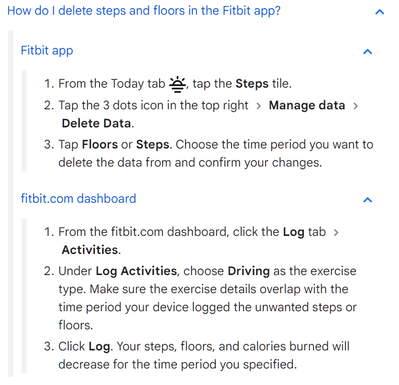Click the bold 'Floors' word
The height and width of the screenshot is (385, 399).
[x=100, y=145]
